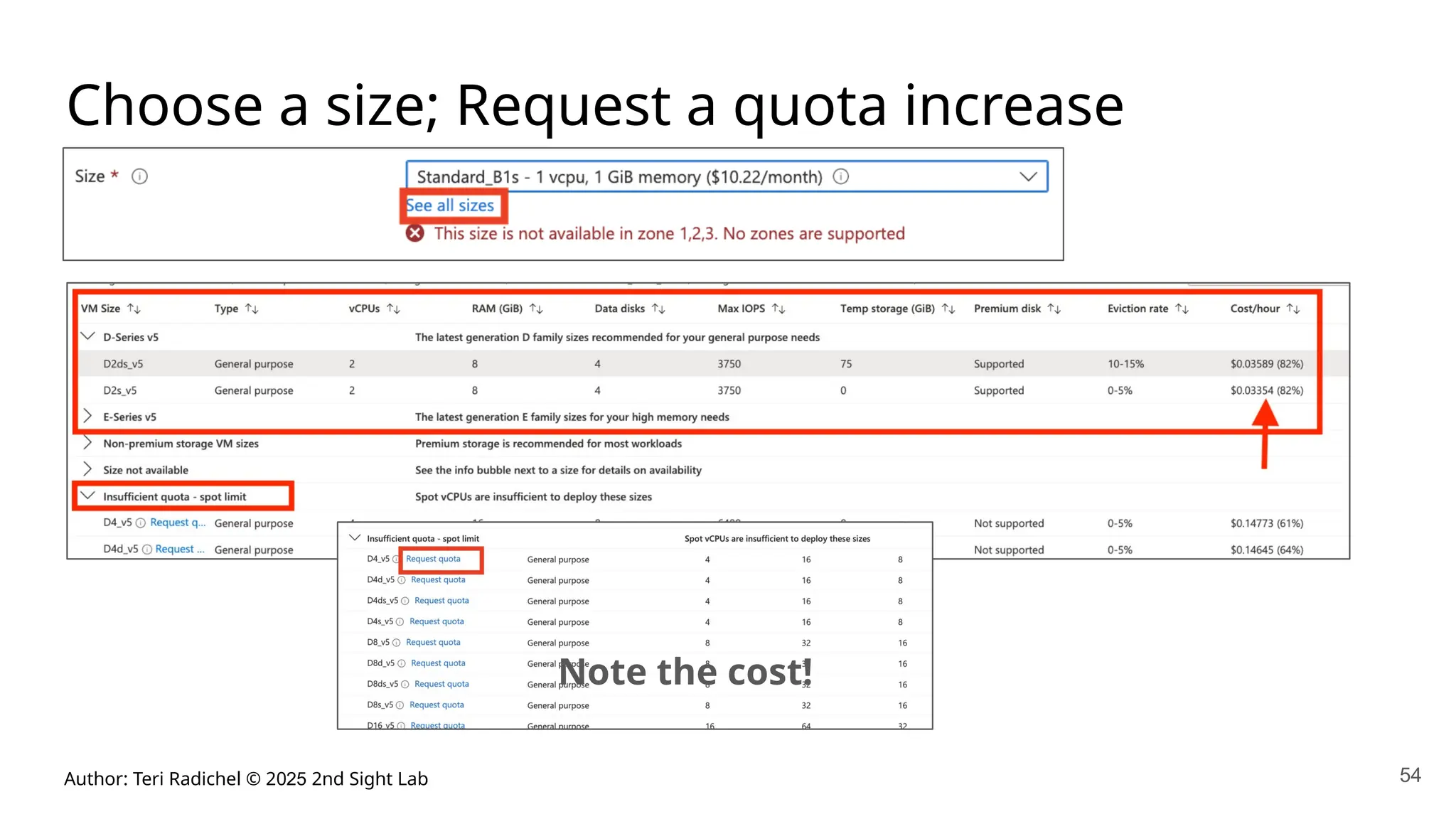The height and width of the screenshot is (819, 1456).
Task: Click the zone availability error message
Action: (x=669, y=233)
